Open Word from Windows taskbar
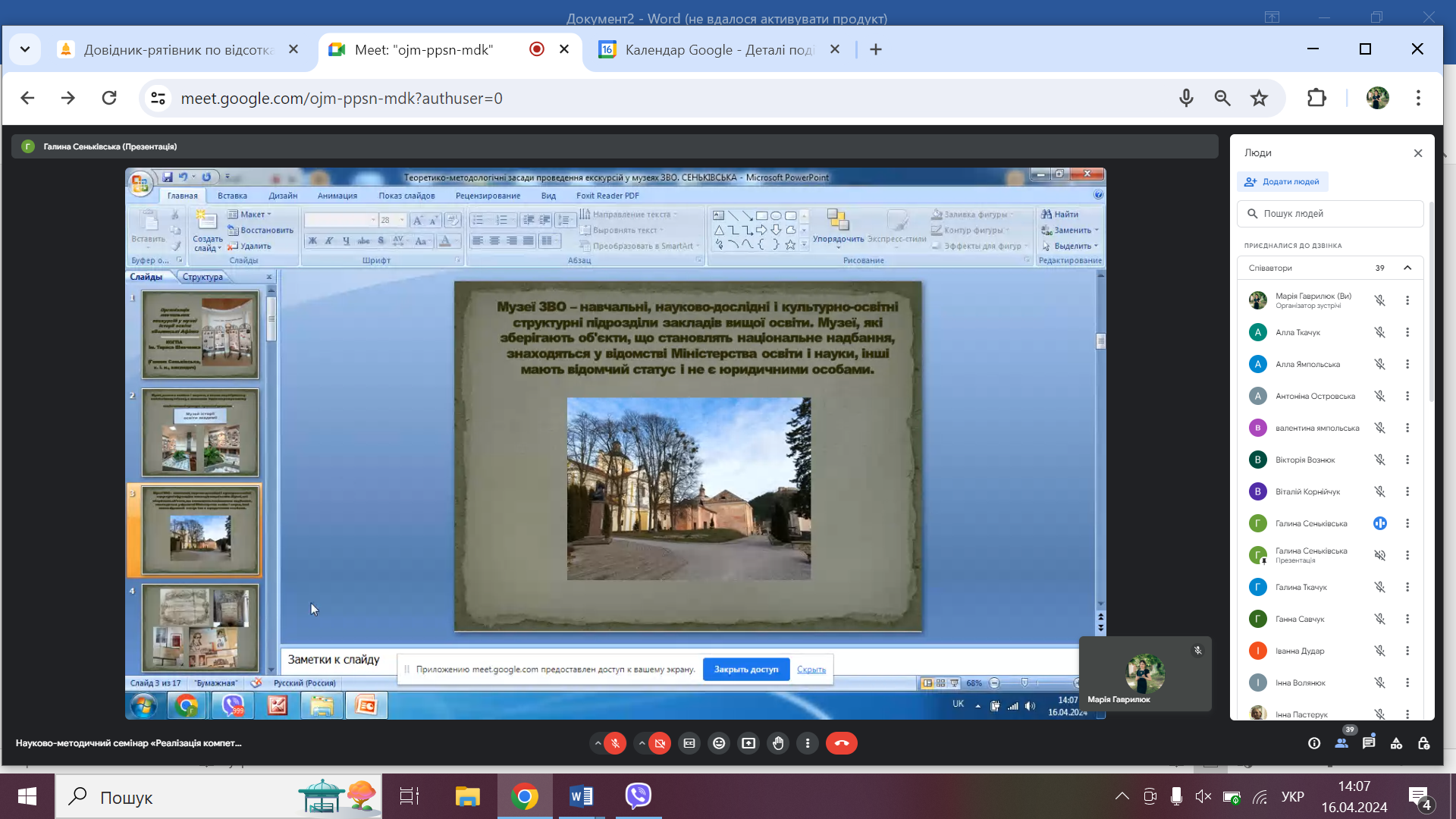 click(x=582, y=796)
